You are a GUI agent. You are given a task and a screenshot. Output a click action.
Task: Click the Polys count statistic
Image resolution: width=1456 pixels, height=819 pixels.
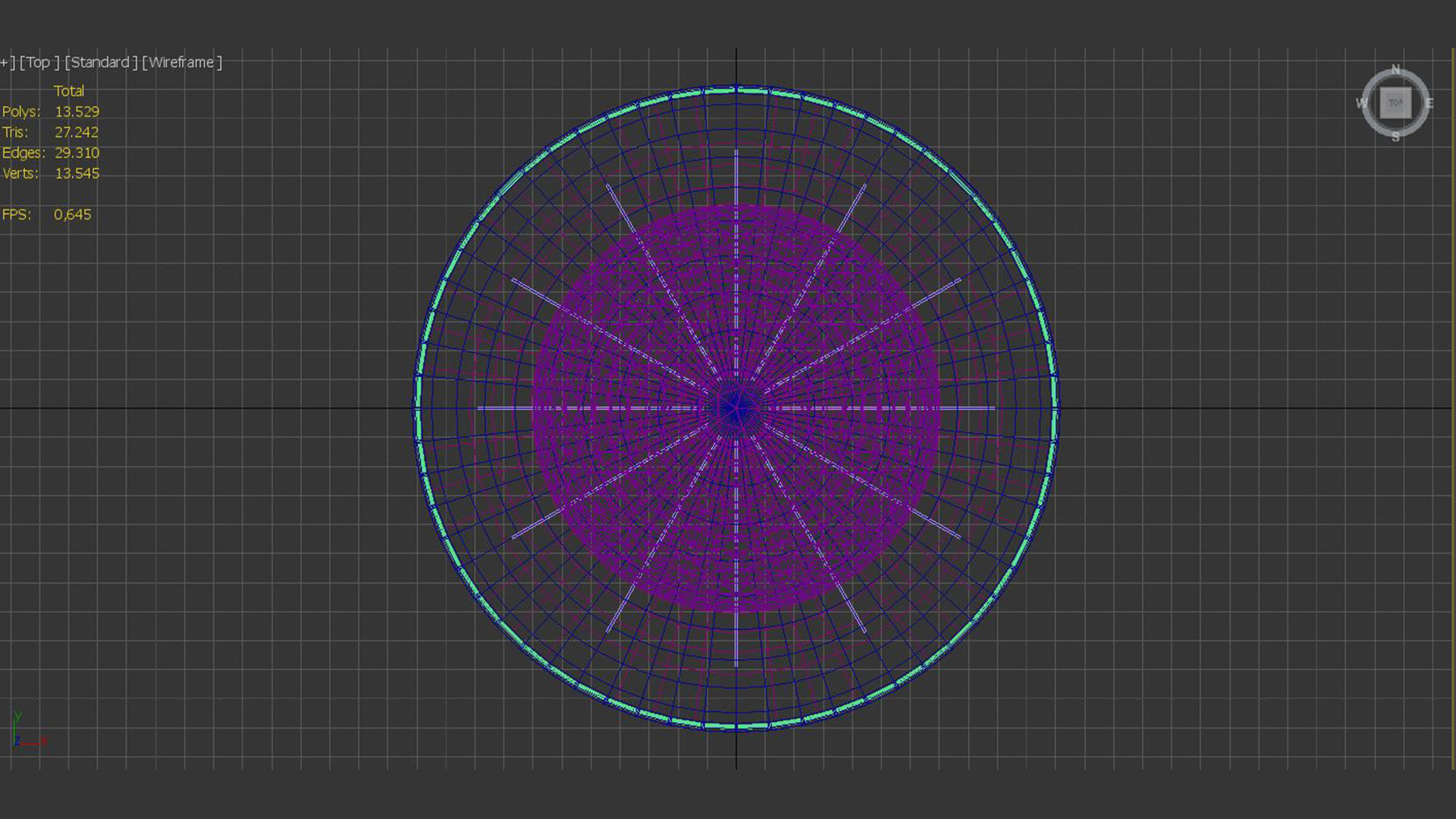(x=77, y=111)
